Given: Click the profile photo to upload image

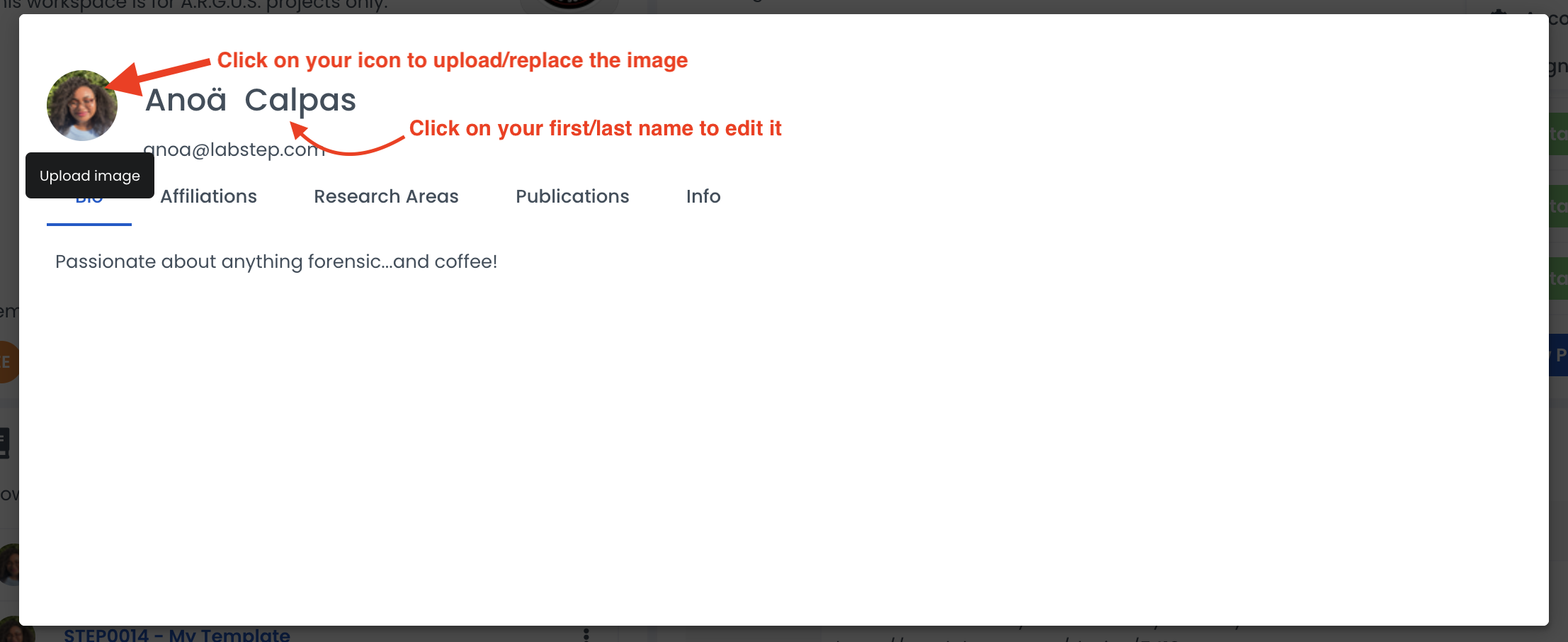Looking at the screenshot, I should click(81, 106).
